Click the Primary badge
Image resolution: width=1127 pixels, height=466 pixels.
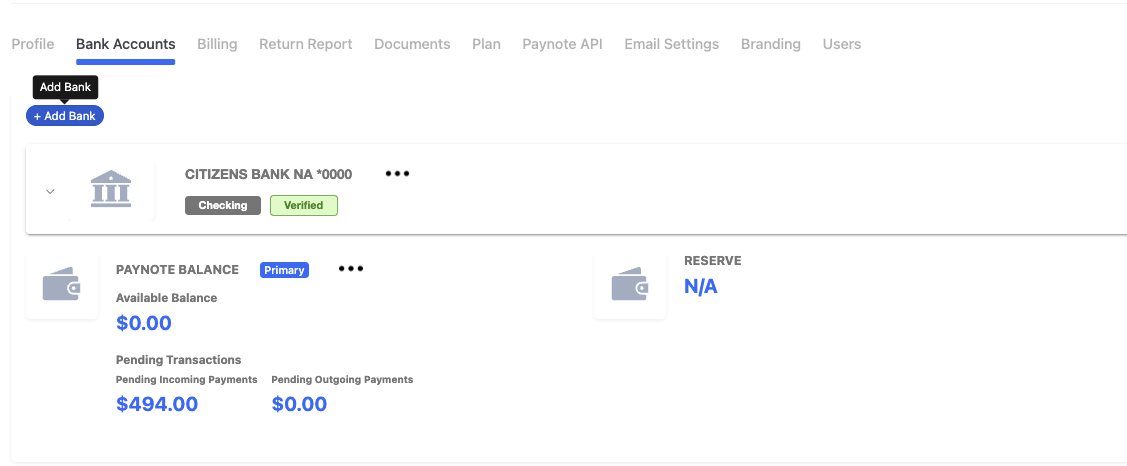[x=285, y=270]
